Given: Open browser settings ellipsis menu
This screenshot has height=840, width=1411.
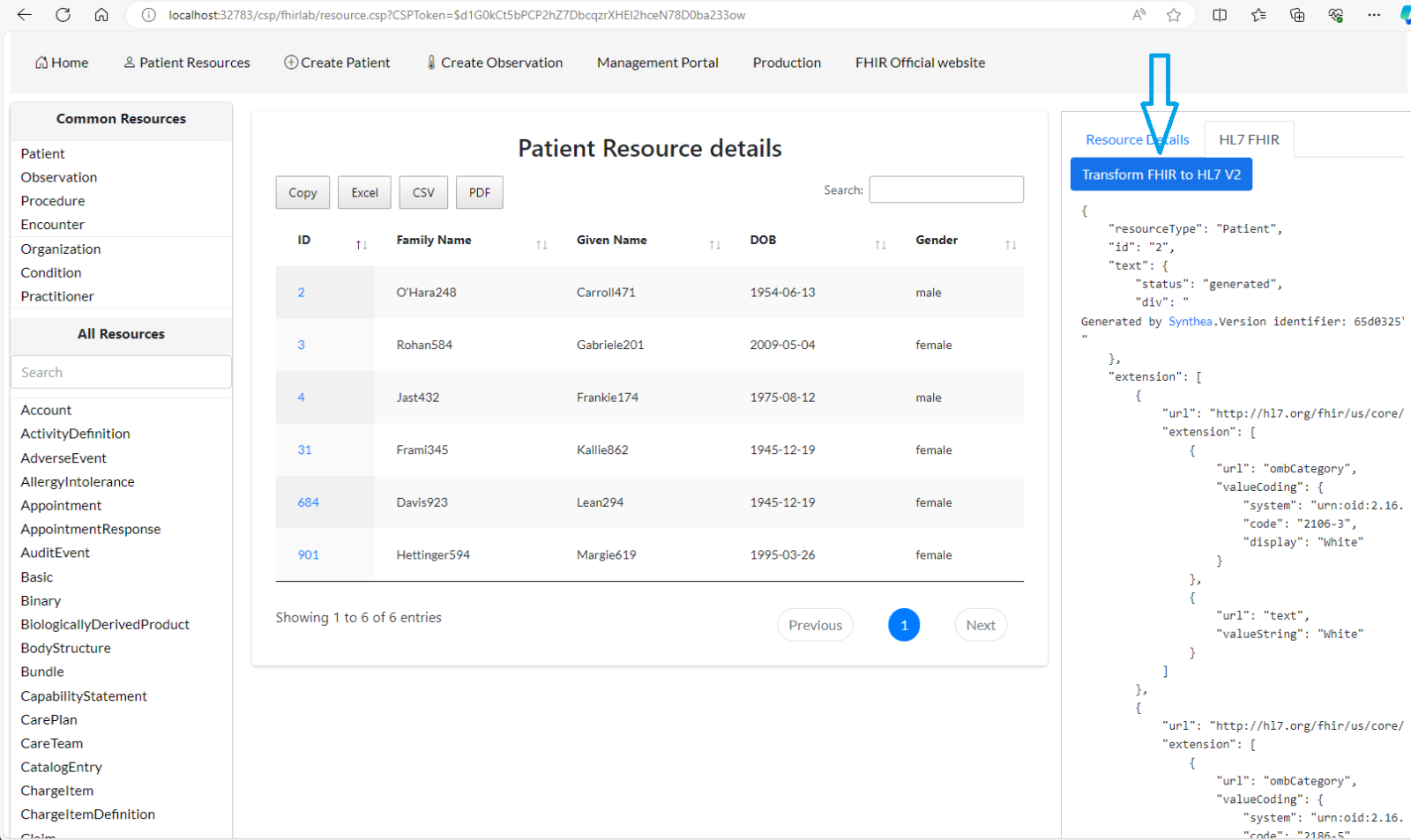Looking at the screenshot, I should point(1374,15).
